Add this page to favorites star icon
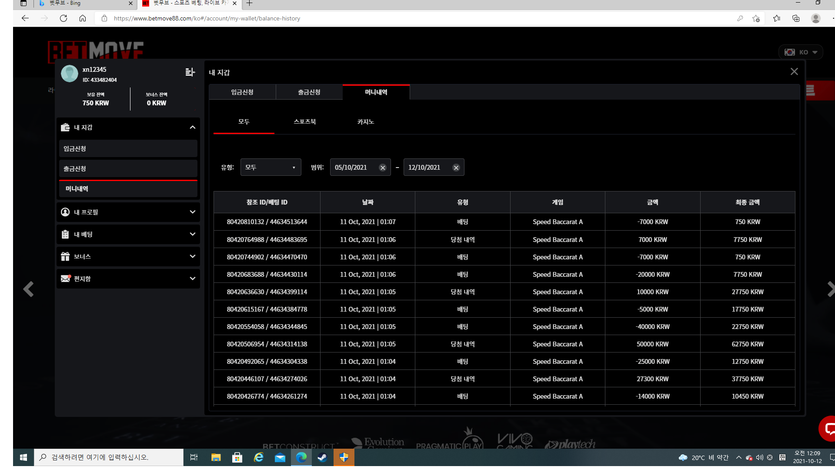835x470 pixels. tap(756, 18)
